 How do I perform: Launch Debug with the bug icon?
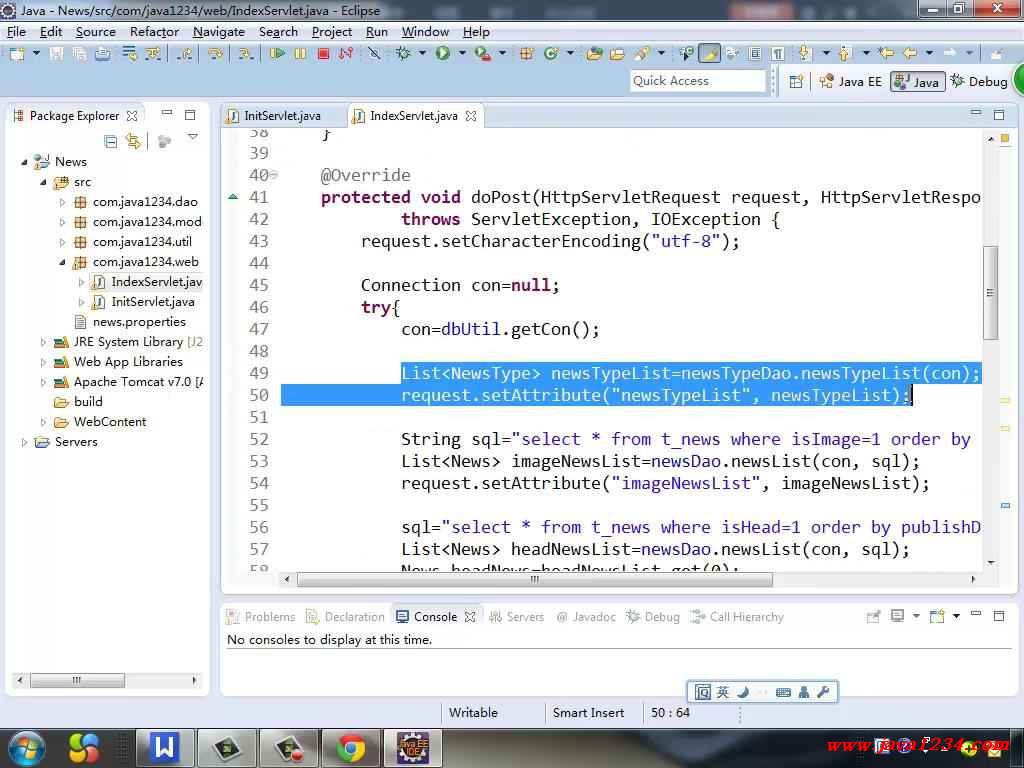point(403,54)
